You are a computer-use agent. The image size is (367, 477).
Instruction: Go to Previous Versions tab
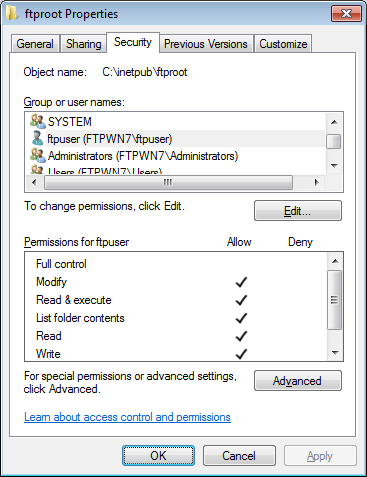tap(206, 44)
